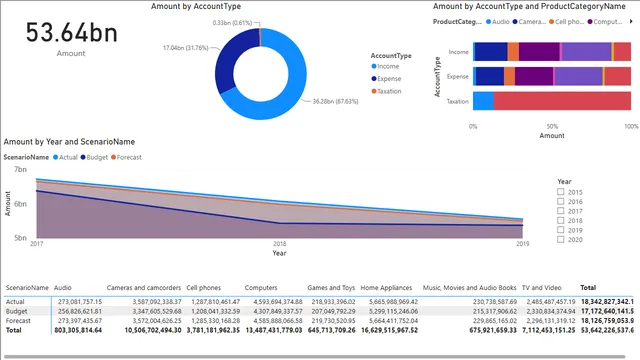The width and height of the screenshot is (640, 360).
Task: Sort by Home Appliances column header
Action: click(386, 288)
